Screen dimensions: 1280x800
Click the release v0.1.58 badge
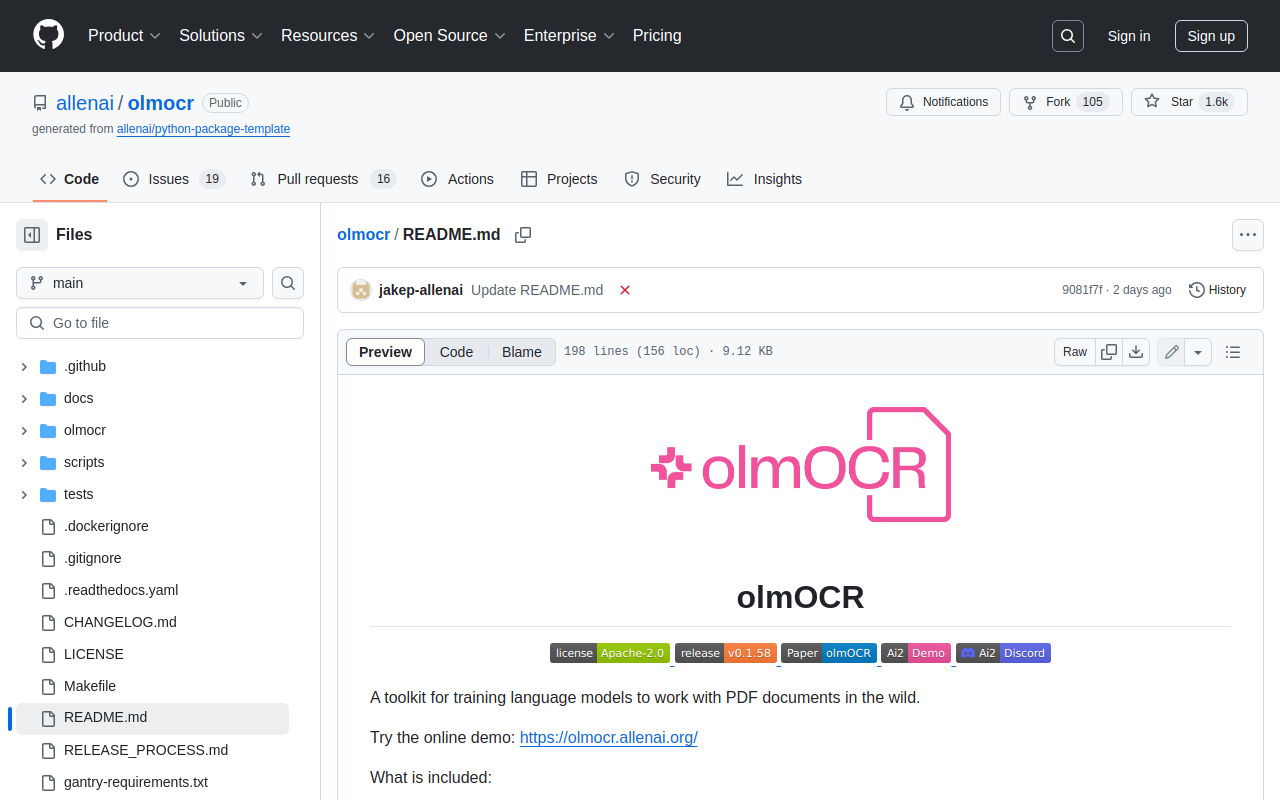[726, 653]
